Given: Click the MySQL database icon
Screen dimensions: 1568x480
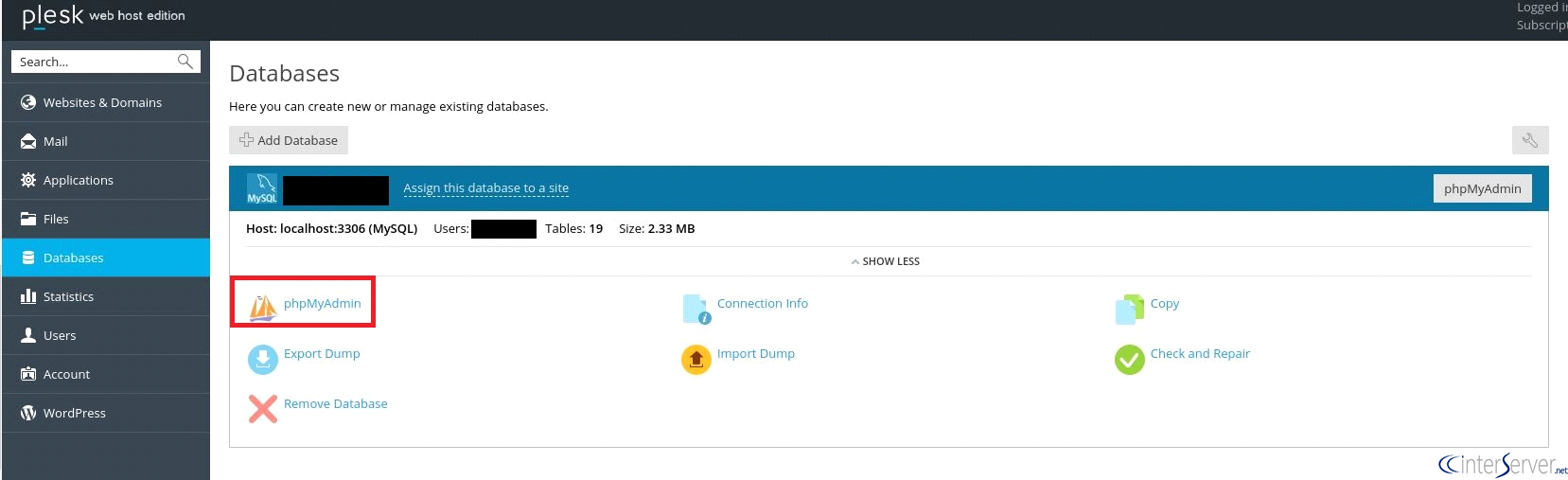Looking at the screenshot, I should point(262,188).
